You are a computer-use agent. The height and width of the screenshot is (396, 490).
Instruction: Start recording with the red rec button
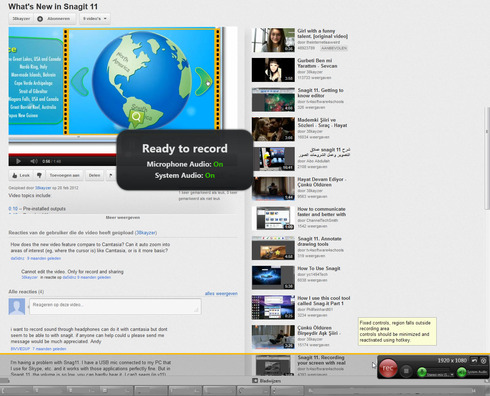[x=388, y=368]
